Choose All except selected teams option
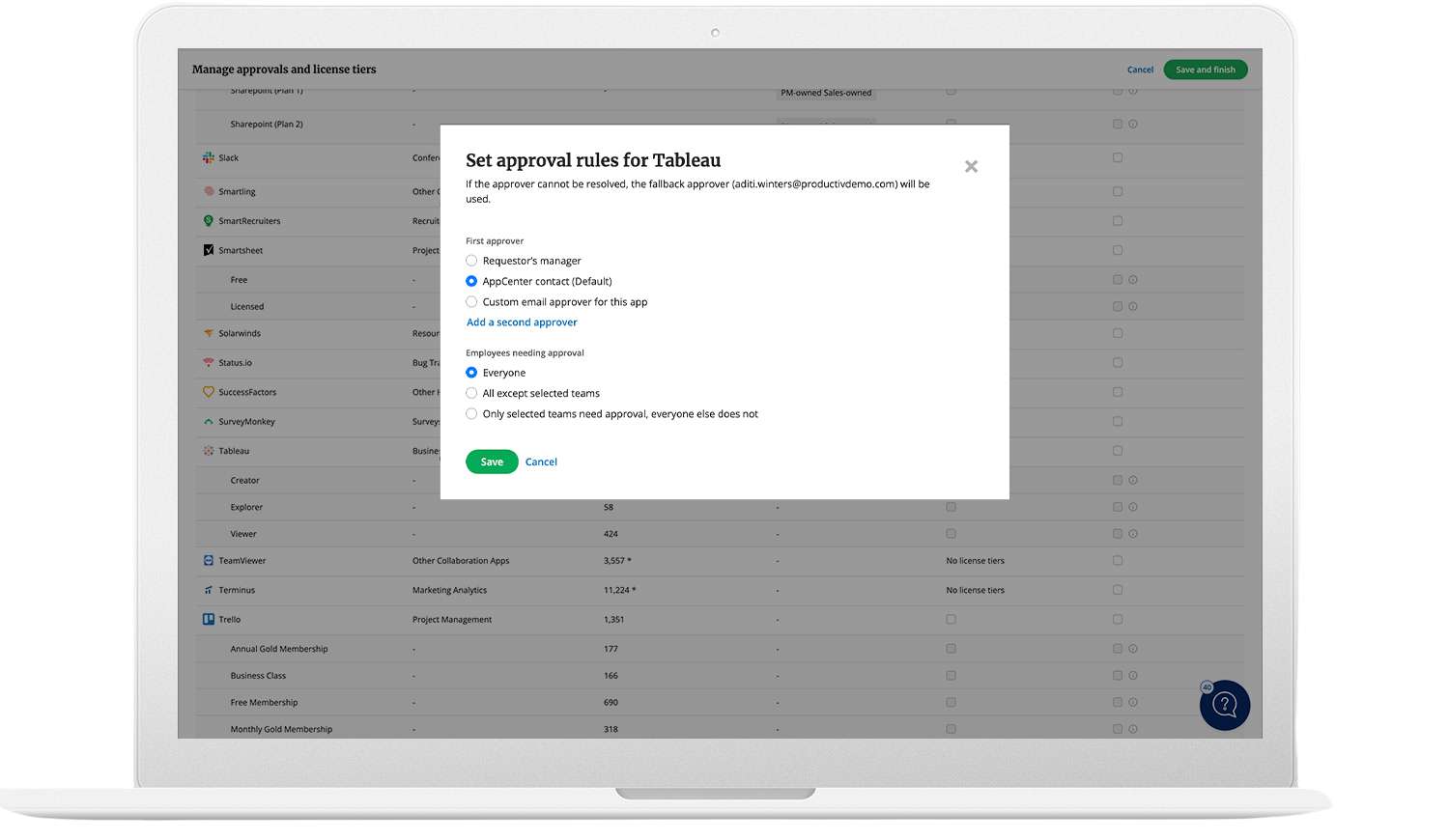Image resolution: width=1449 pixels, height=840 pixels. (471, 393)
